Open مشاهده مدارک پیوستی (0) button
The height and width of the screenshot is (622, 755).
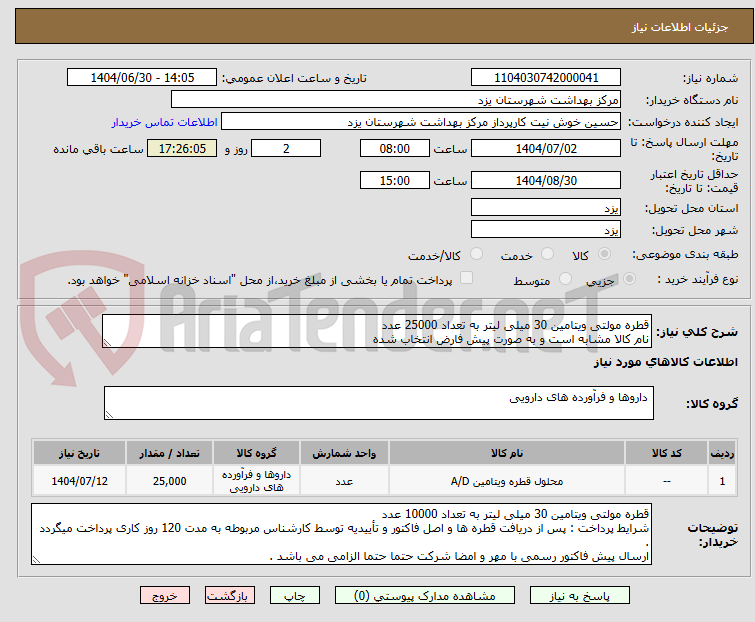tap(425, 596)
